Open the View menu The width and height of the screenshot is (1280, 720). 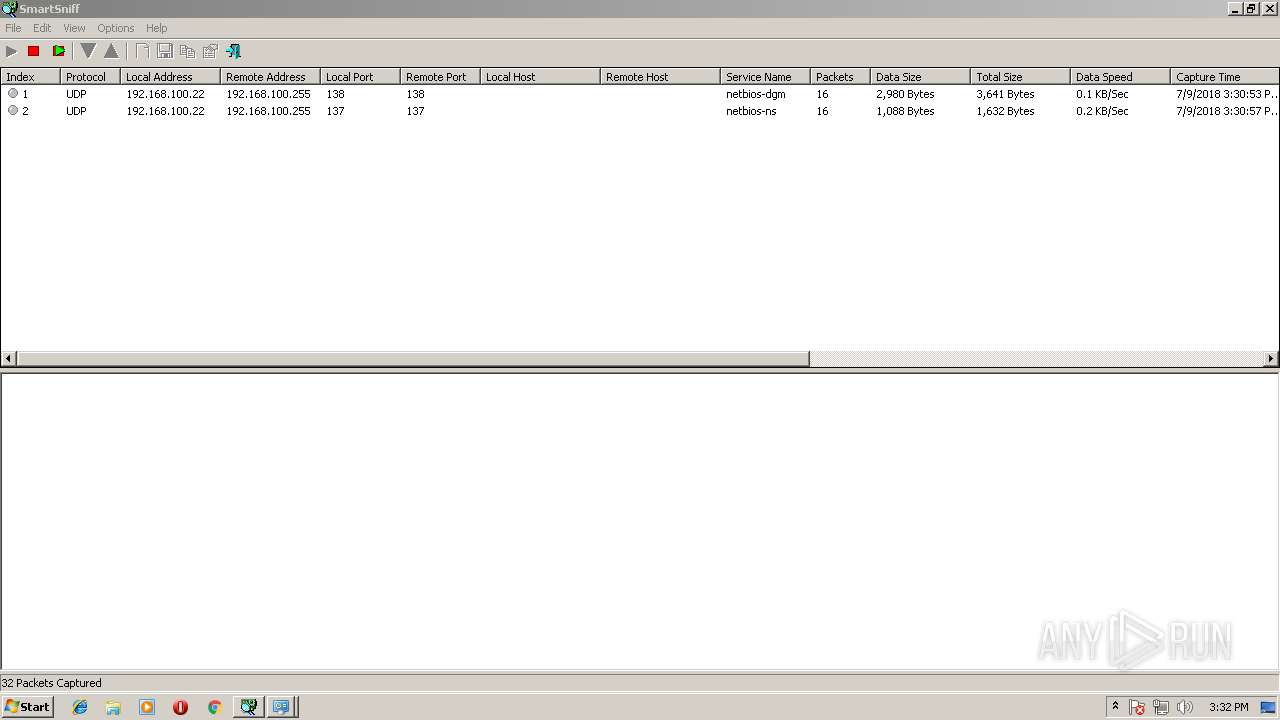tap(74, 28)
